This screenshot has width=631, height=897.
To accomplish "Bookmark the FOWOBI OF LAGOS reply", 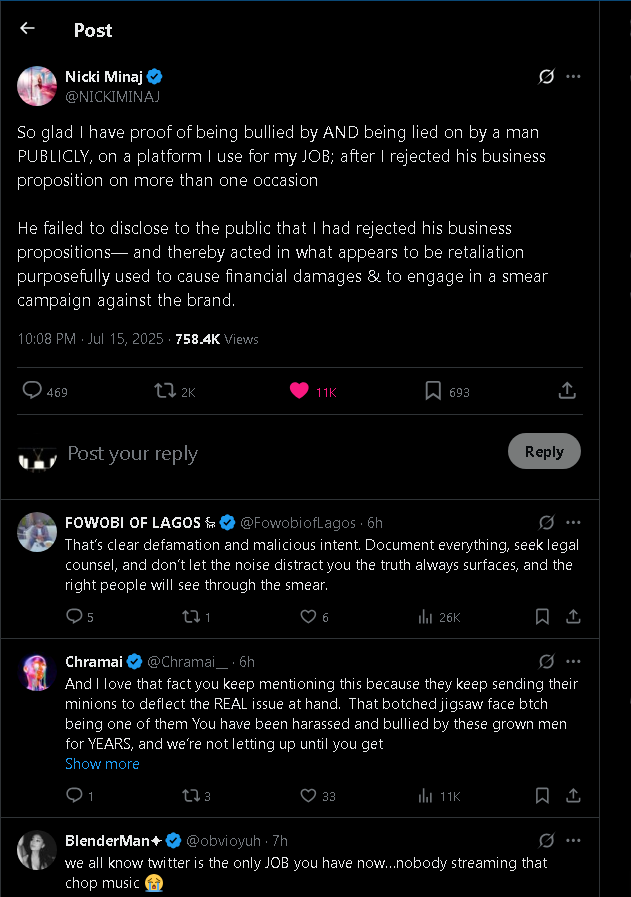I will (x=541, y=617).
